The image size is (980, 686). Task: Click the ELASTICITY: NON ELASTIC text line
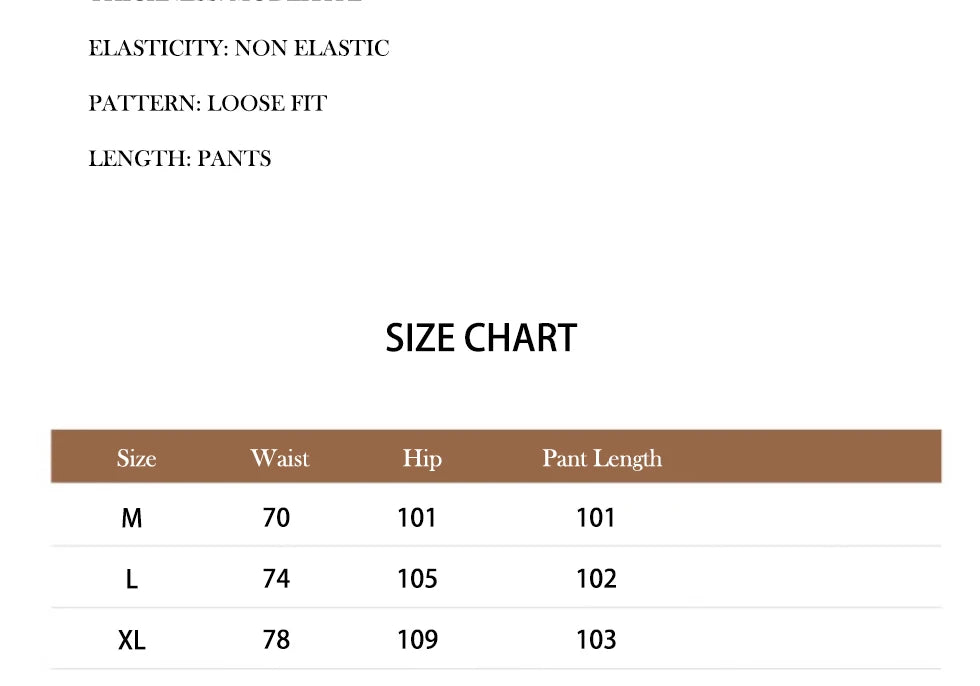point(239,48)
